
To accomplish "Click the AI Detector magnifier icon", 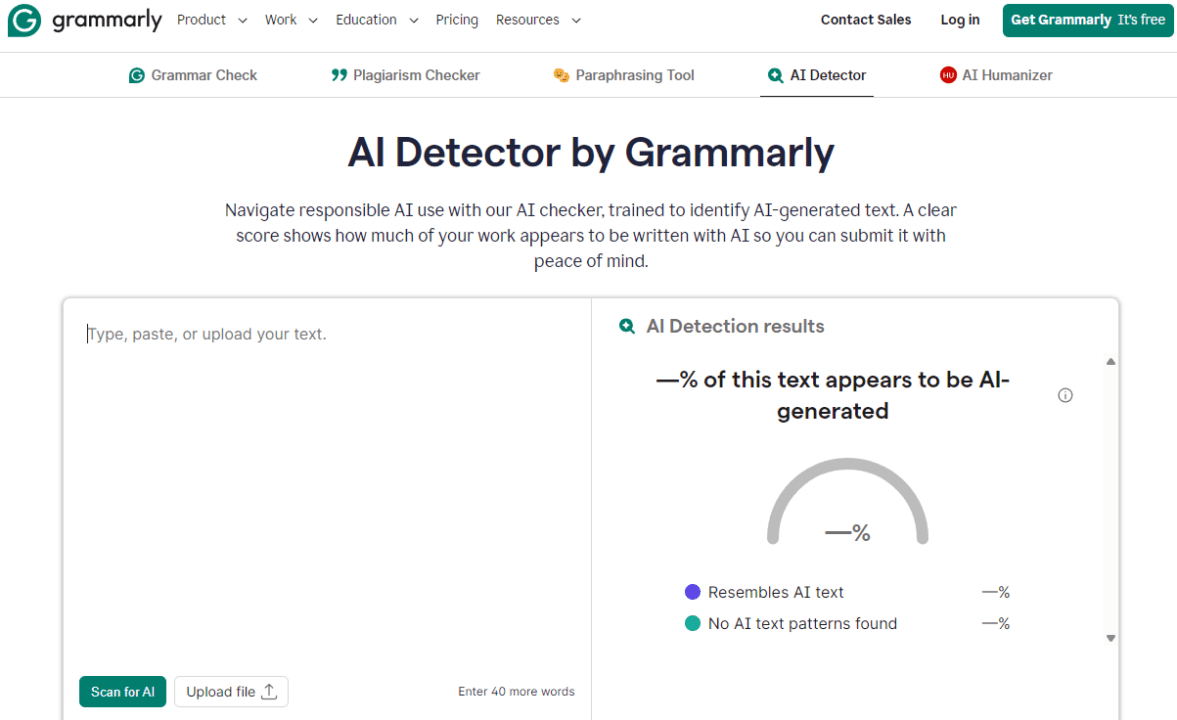I will (773, 75).
